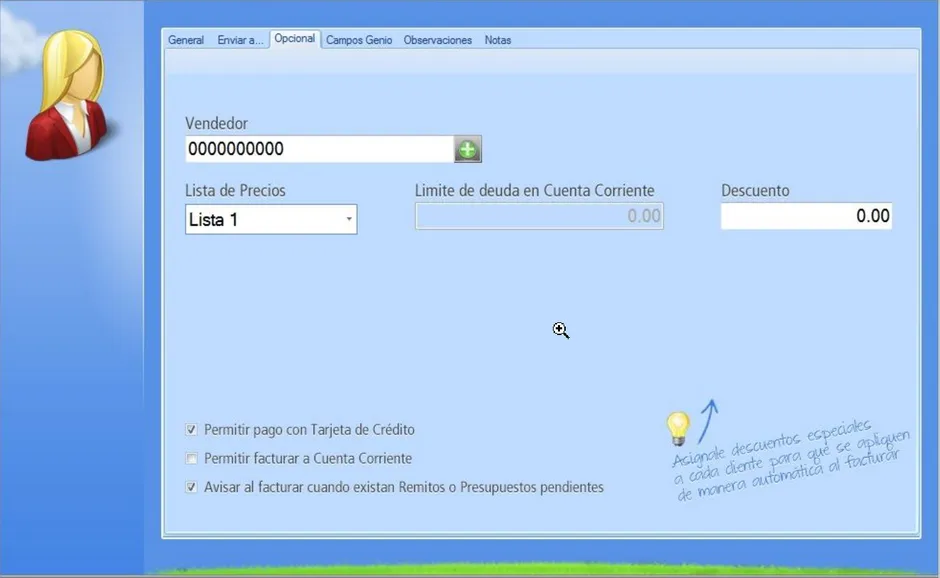The image size is (940, 578).
Task: Click the Limite de deuda field
Action: point(539,216)
